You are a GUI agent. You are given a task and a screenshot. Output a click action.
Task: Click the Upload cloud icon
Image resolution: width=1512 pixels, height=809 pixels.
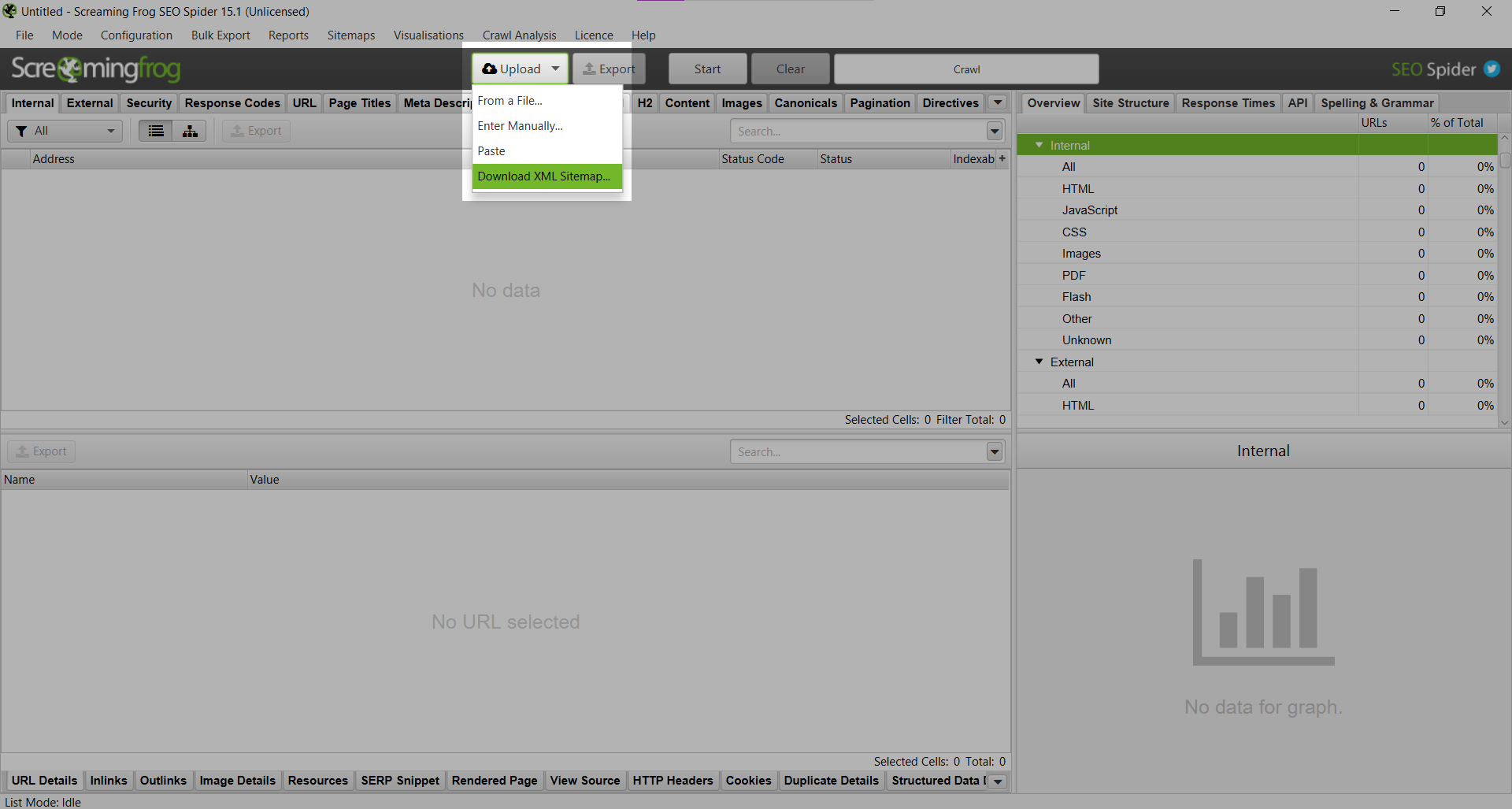[x=489, y=69]
